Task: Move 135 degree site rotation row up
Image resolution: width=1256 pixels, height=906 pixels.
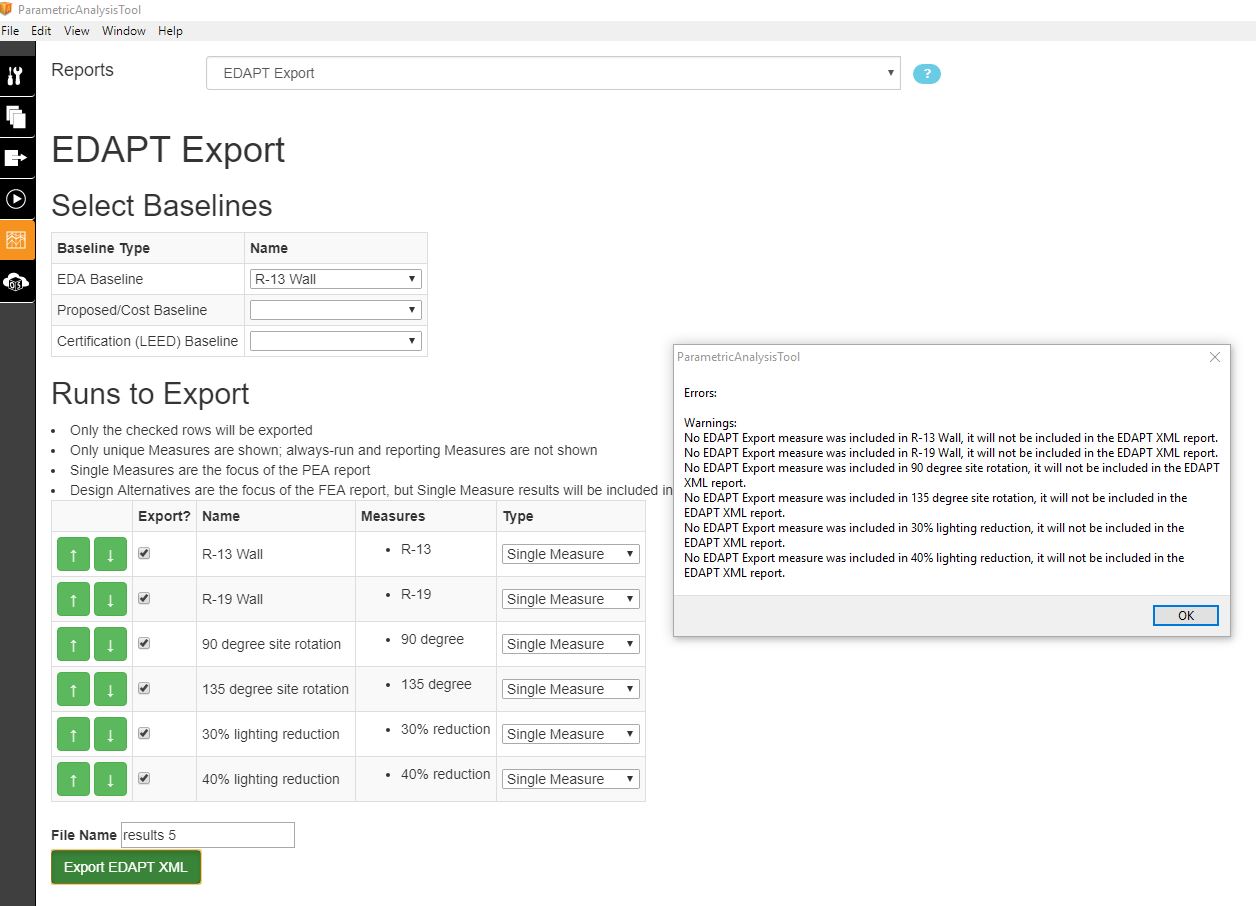Action: click(x=73, y=689)
